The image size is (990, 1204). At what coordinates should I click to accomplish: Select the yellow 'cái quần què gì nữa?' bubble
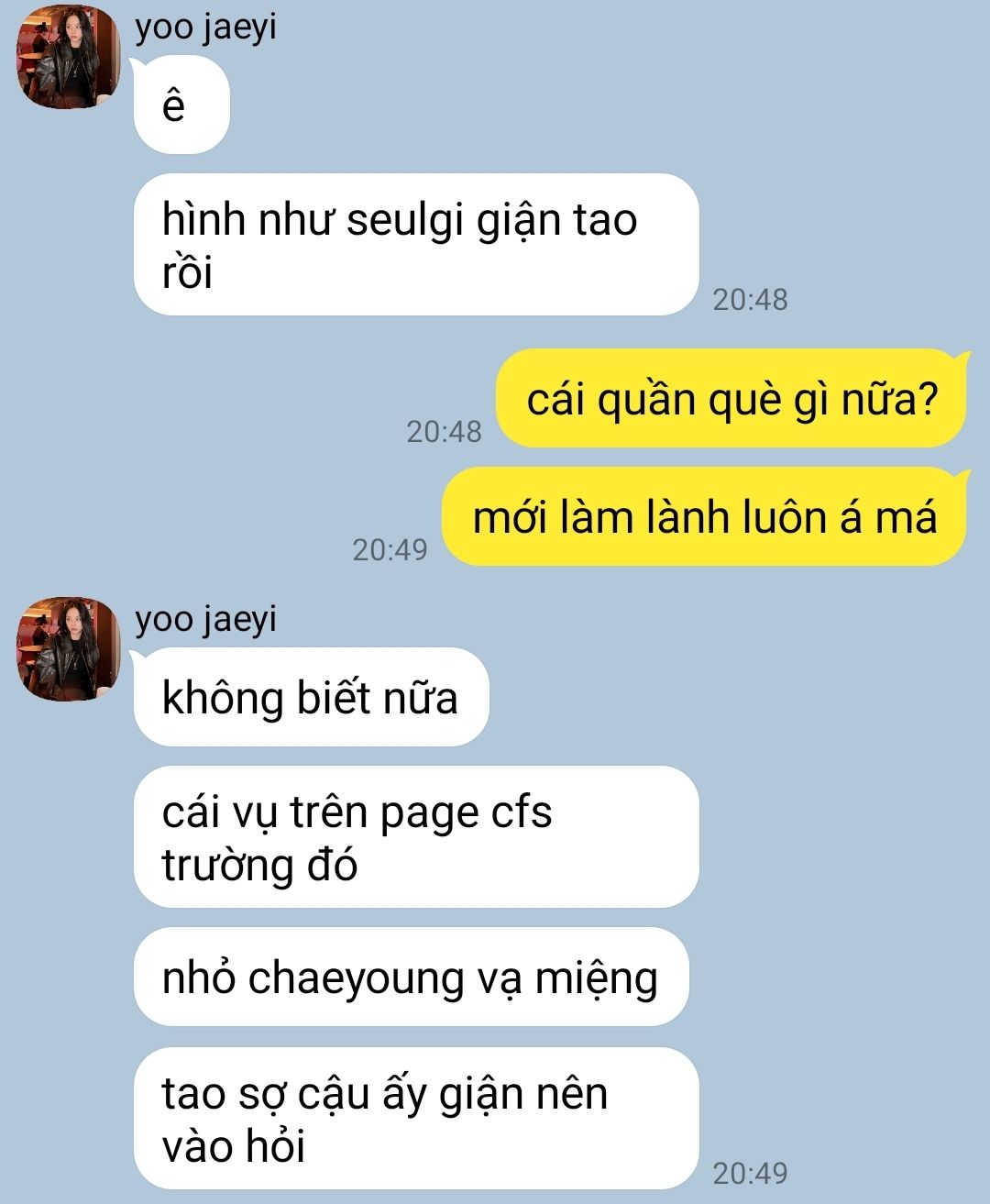click(731, 399)
